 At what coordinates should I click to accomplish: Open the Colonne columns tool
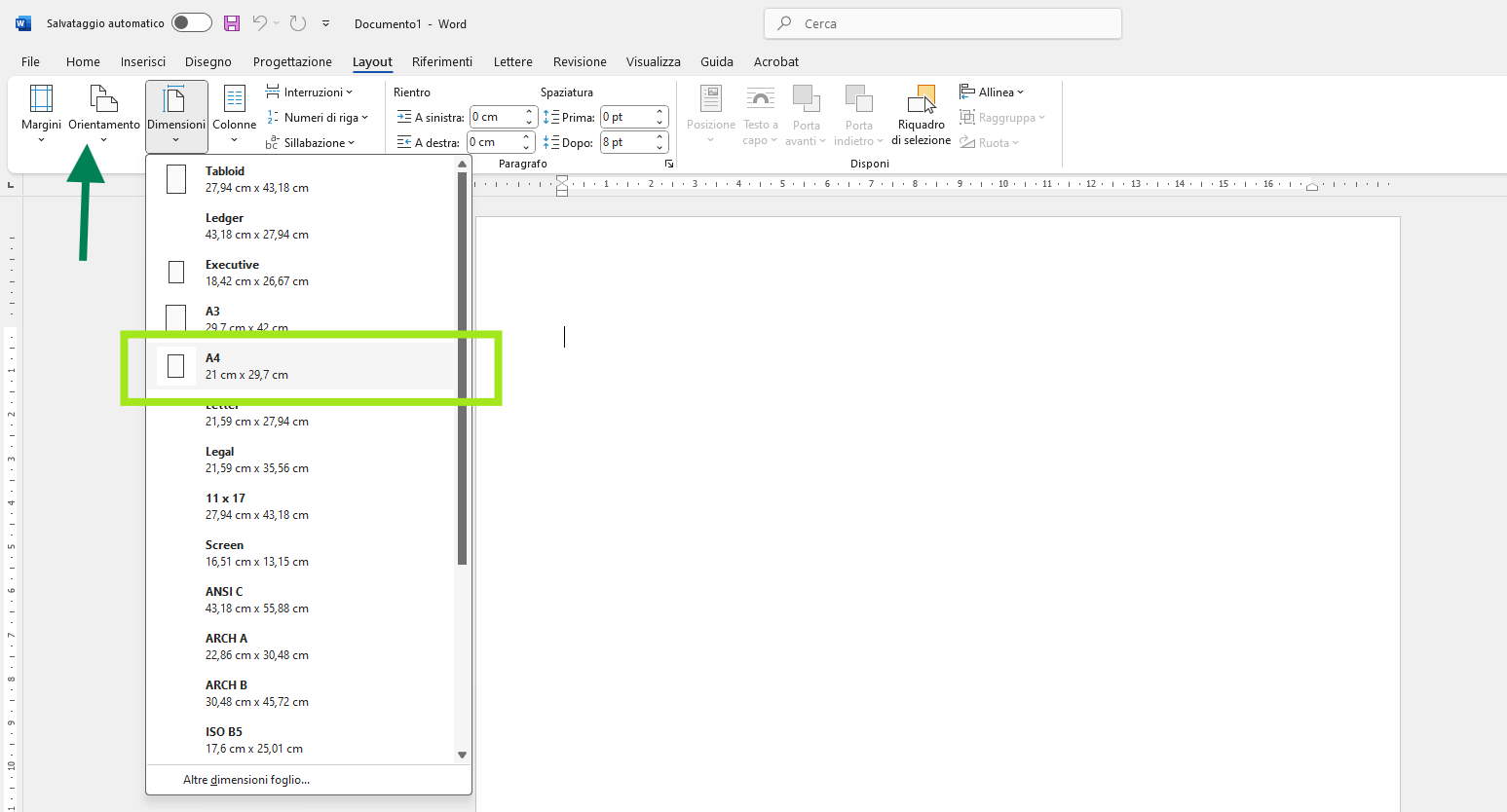[234, 100]
